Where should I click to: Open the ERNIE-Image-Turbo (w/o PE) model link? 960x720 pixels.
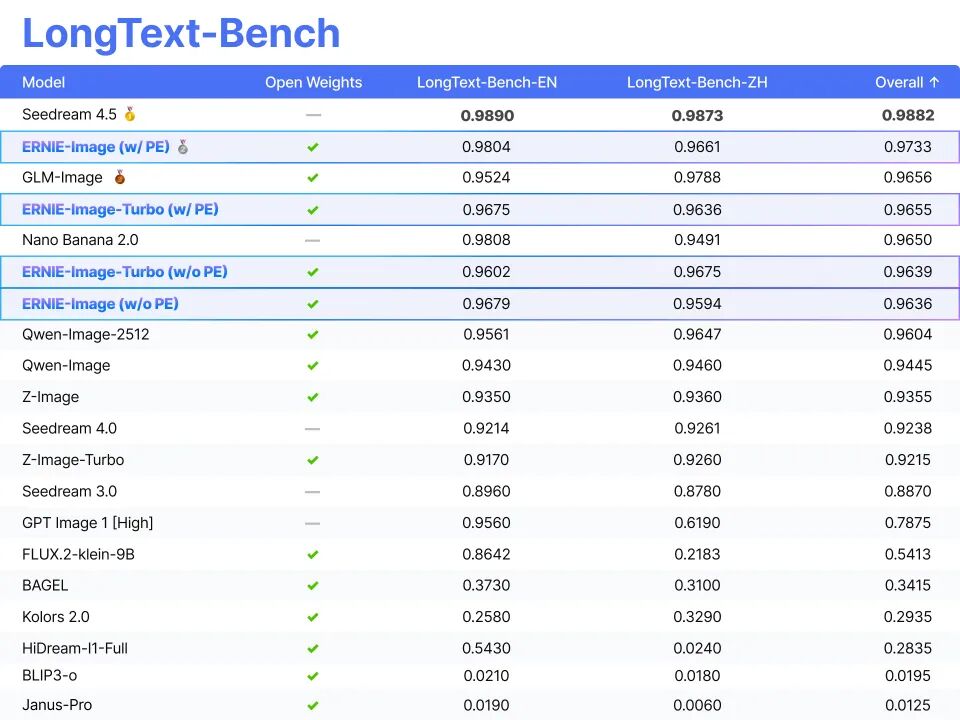(x=124, y=272)
